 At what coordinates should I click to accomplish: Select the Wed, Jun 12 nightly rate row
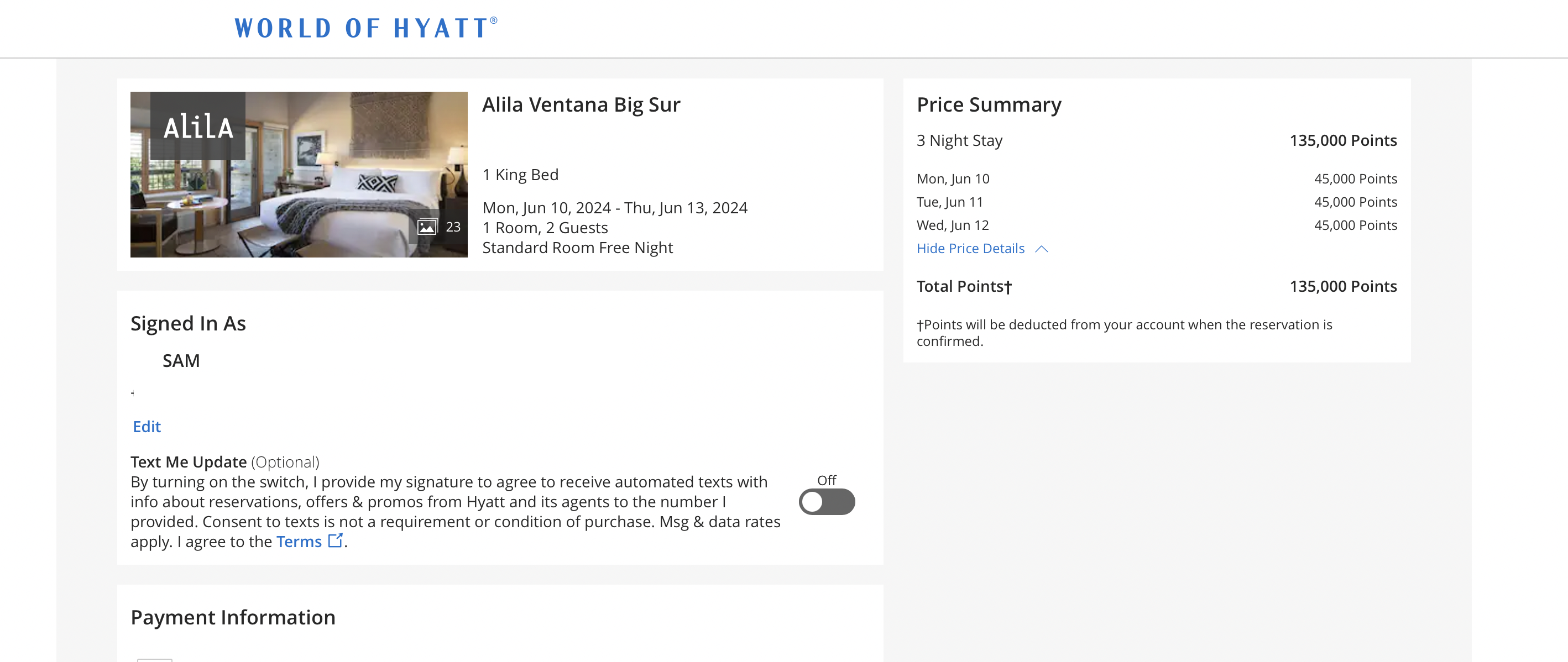[1156, 225]
